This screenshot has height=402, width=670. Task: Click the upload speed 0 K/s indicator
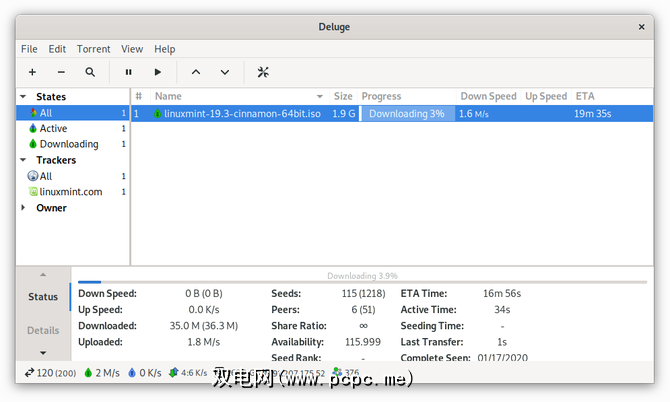point(145,373)
